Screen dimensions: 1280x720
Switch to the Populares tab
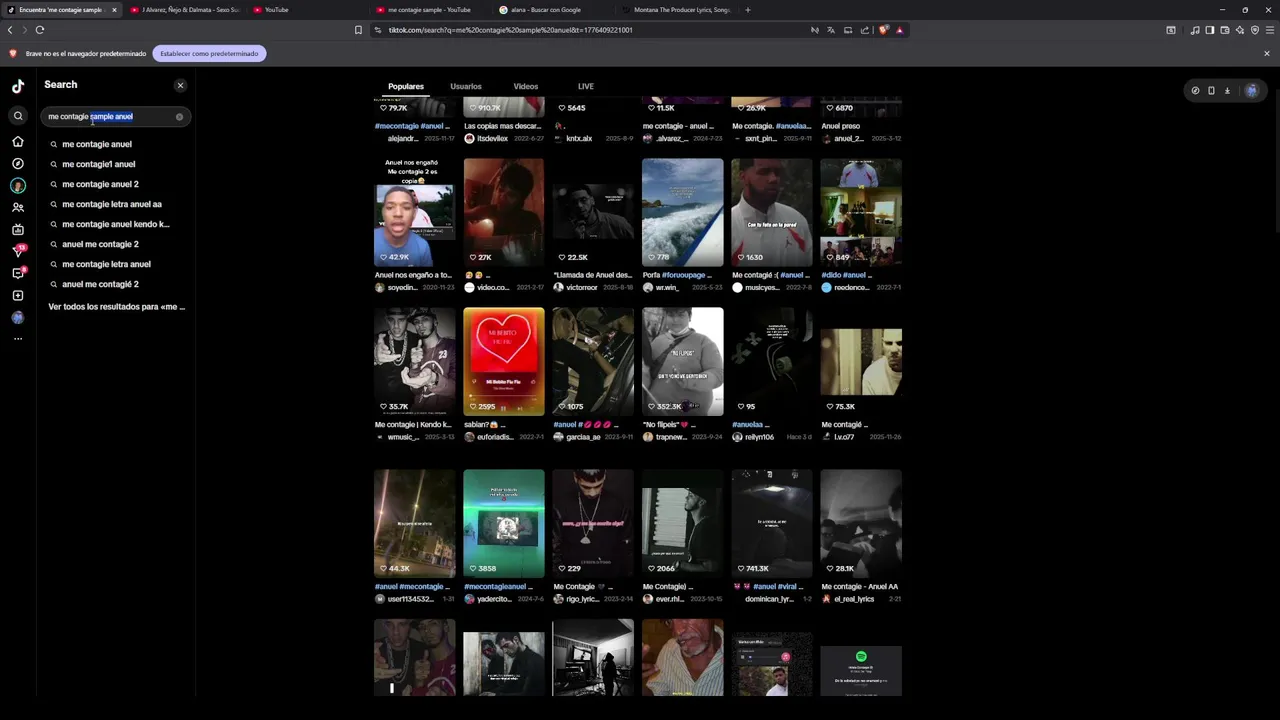tap(406, 87)
